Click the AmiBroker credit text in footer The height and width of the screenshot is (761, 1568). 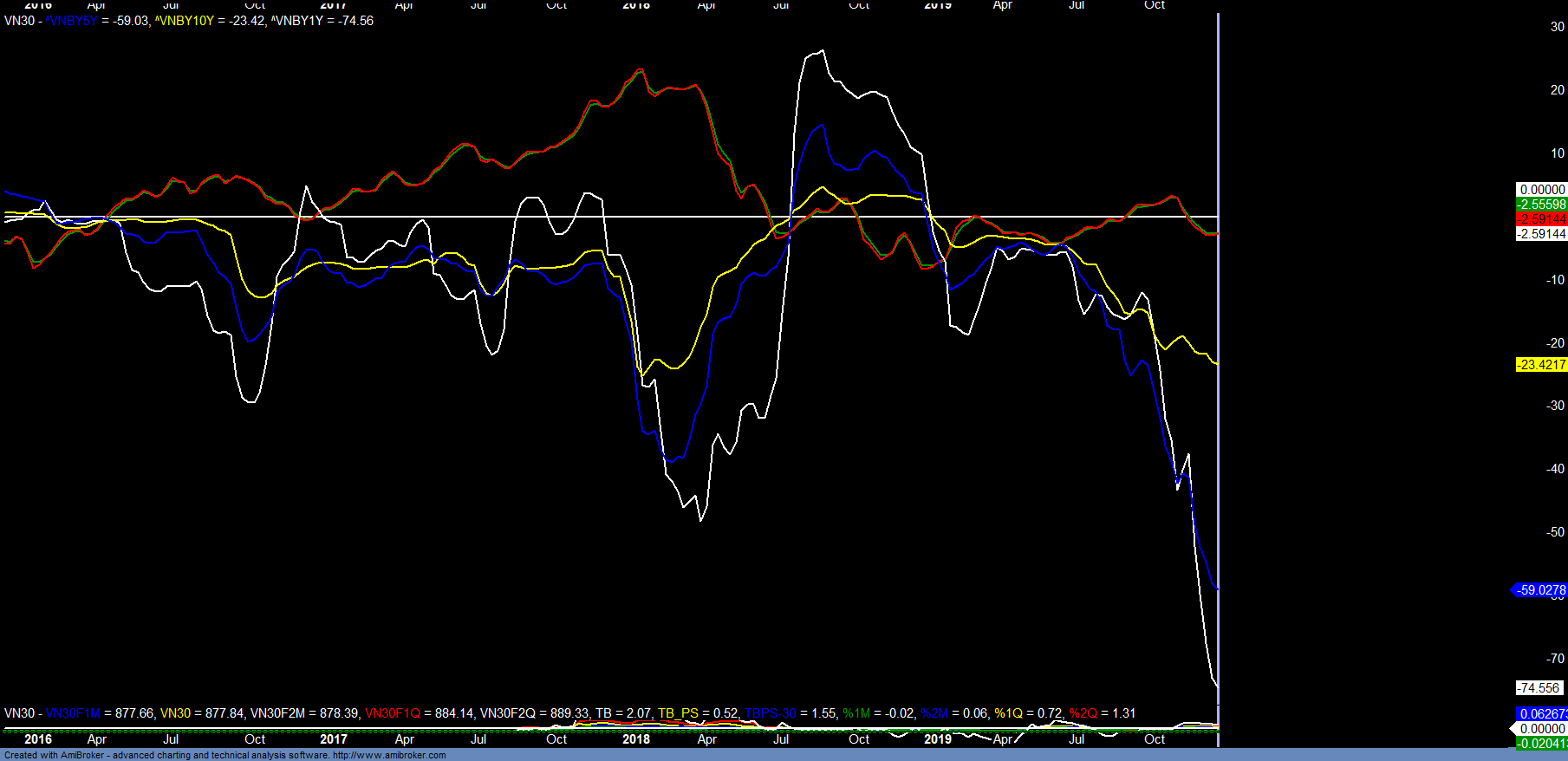[x=225, y=755]
